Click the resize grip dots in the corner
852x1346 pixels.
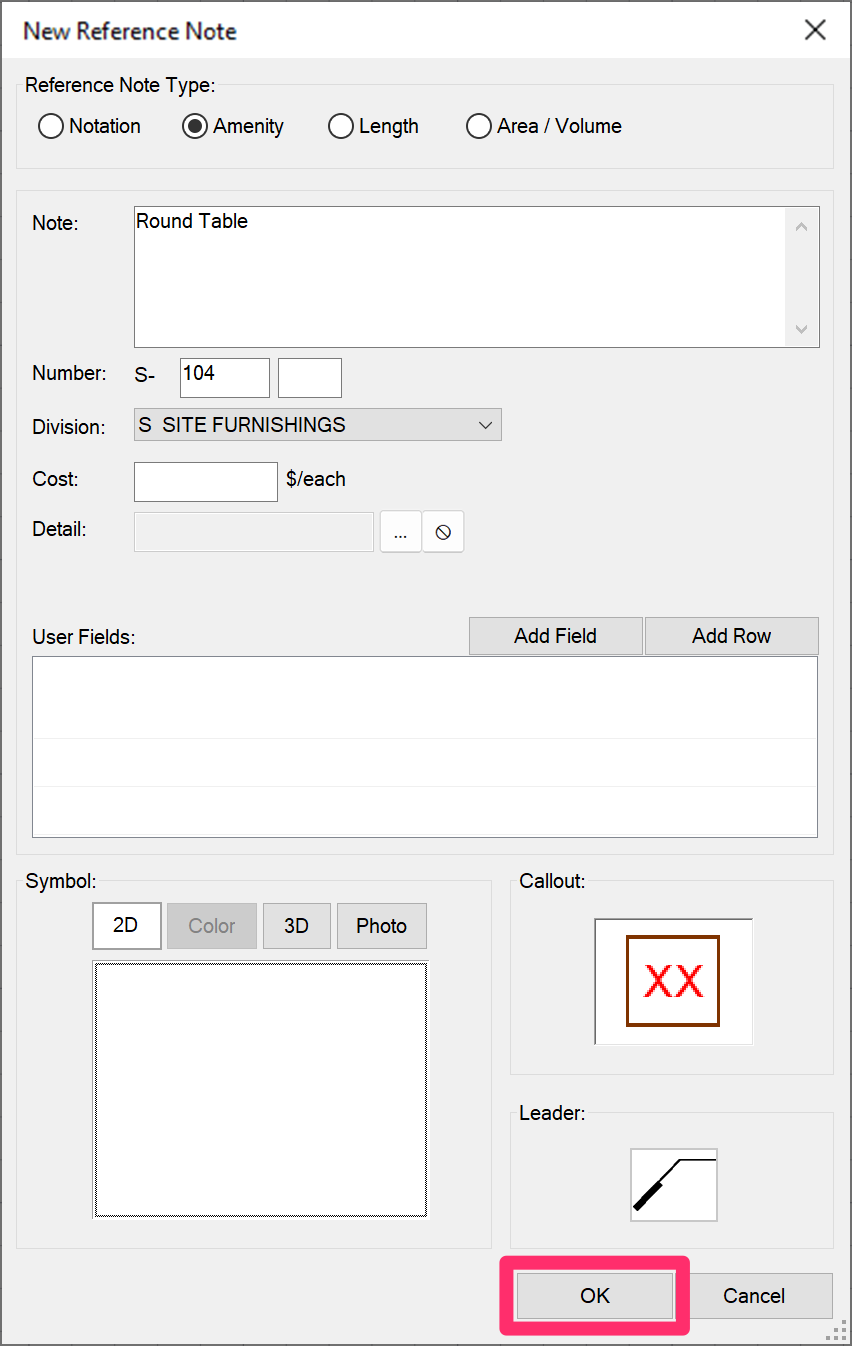[x=836, y=1330]
